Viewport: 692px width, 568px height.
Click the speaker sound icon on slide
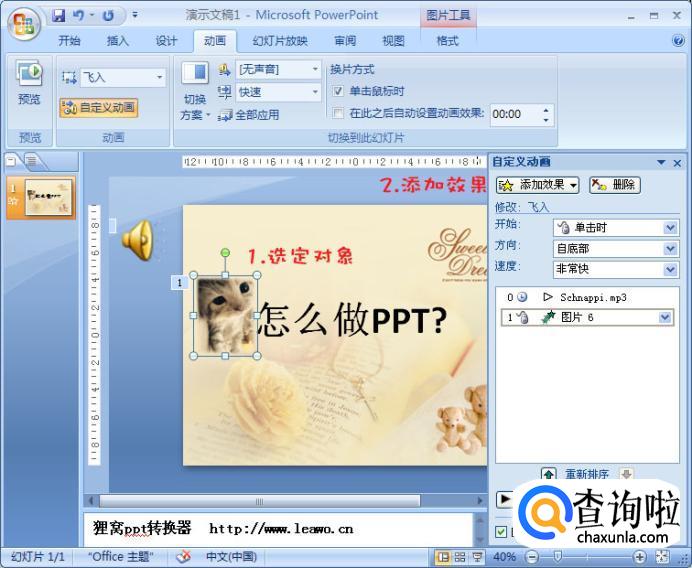coord(138,240)
